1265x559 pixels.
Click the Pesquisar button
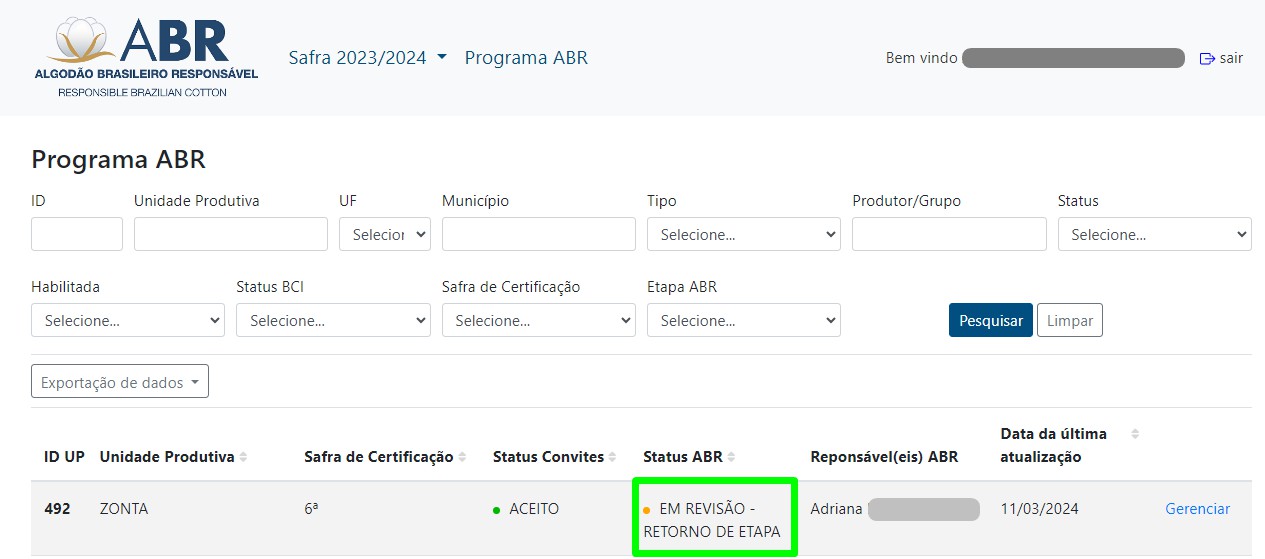[x=990, y=320]
